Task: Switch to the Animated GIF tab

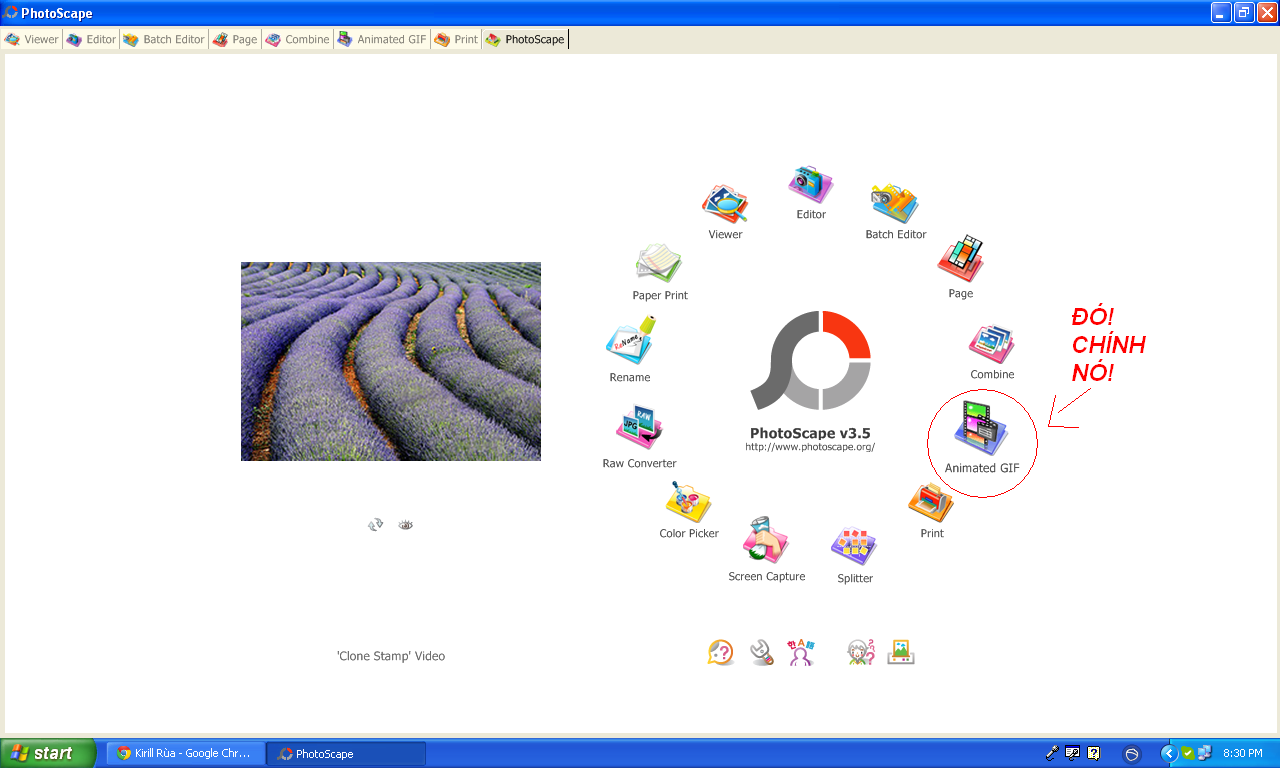Action: pos(382,39)
